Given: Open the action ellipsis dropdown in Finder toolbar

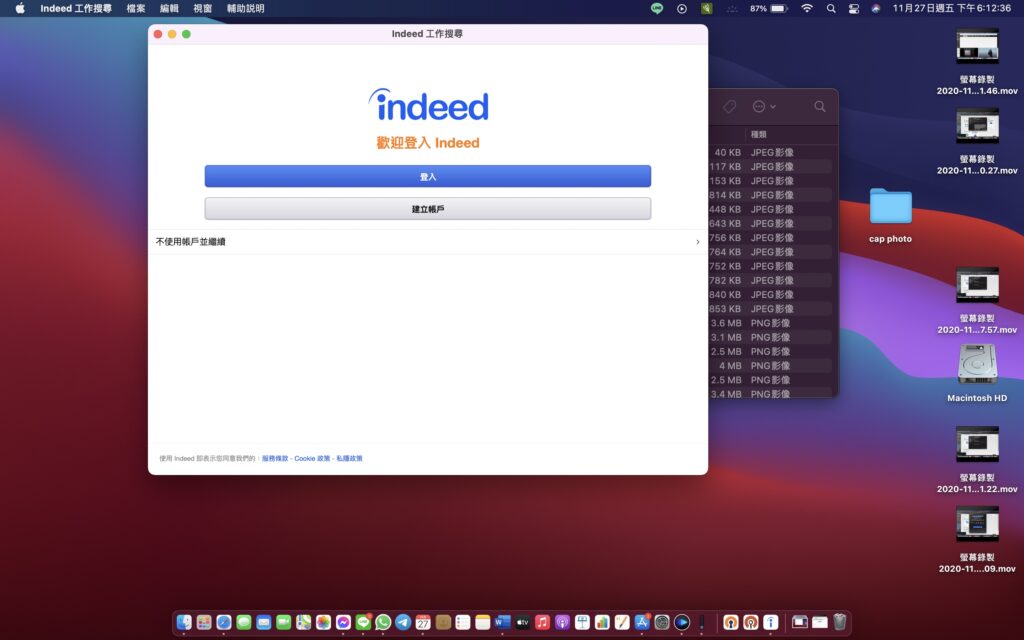Looking at the screenshot, I should coord(763,106).
